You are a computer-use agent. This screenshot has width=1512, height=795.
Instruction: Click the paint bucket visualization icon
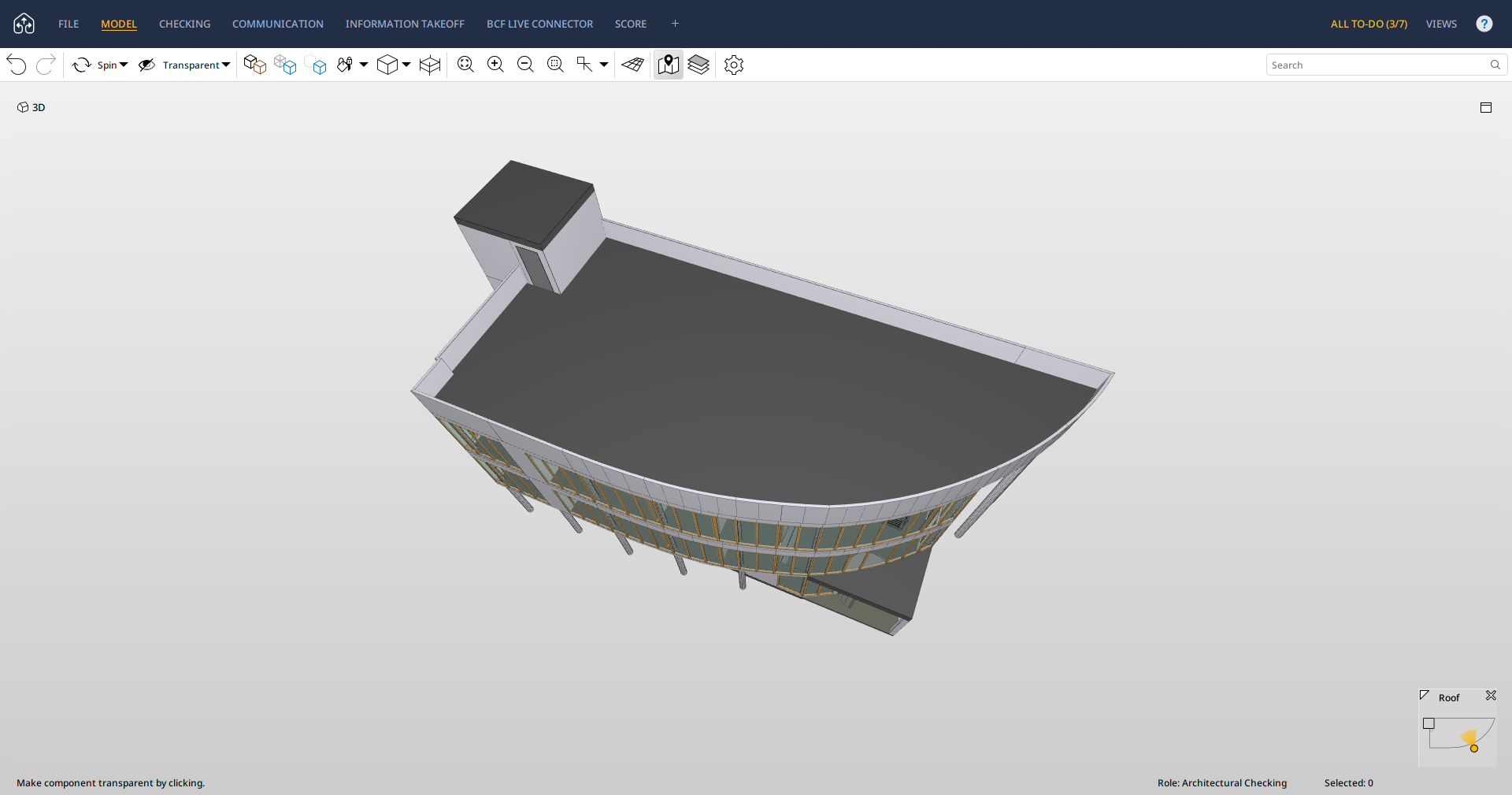(x=345, y=65)
